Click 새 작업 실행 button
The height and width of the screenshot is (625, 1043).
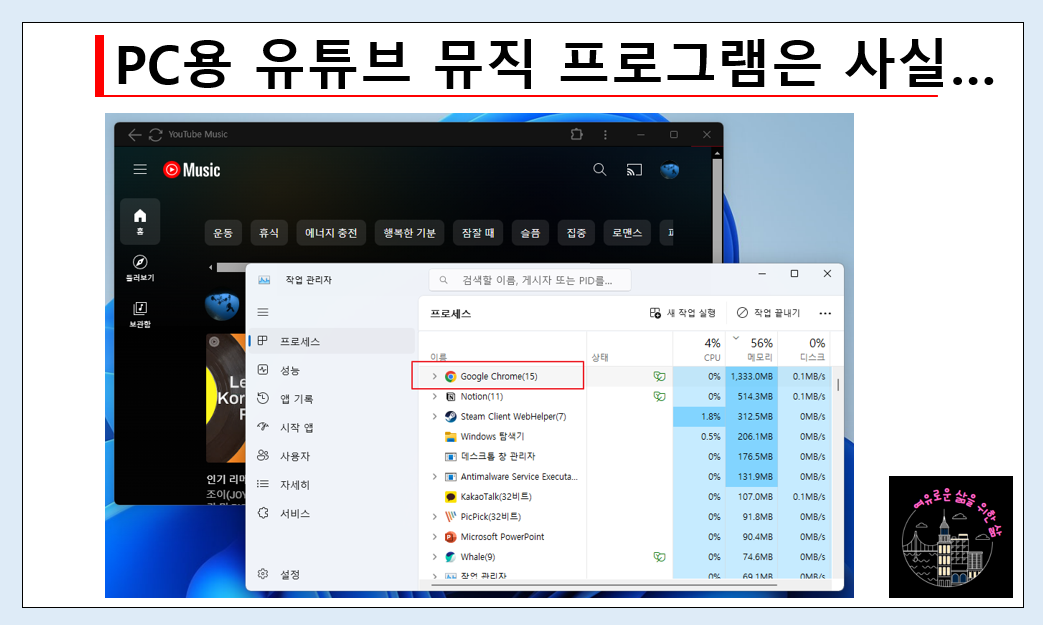click(x=682, y=312)
